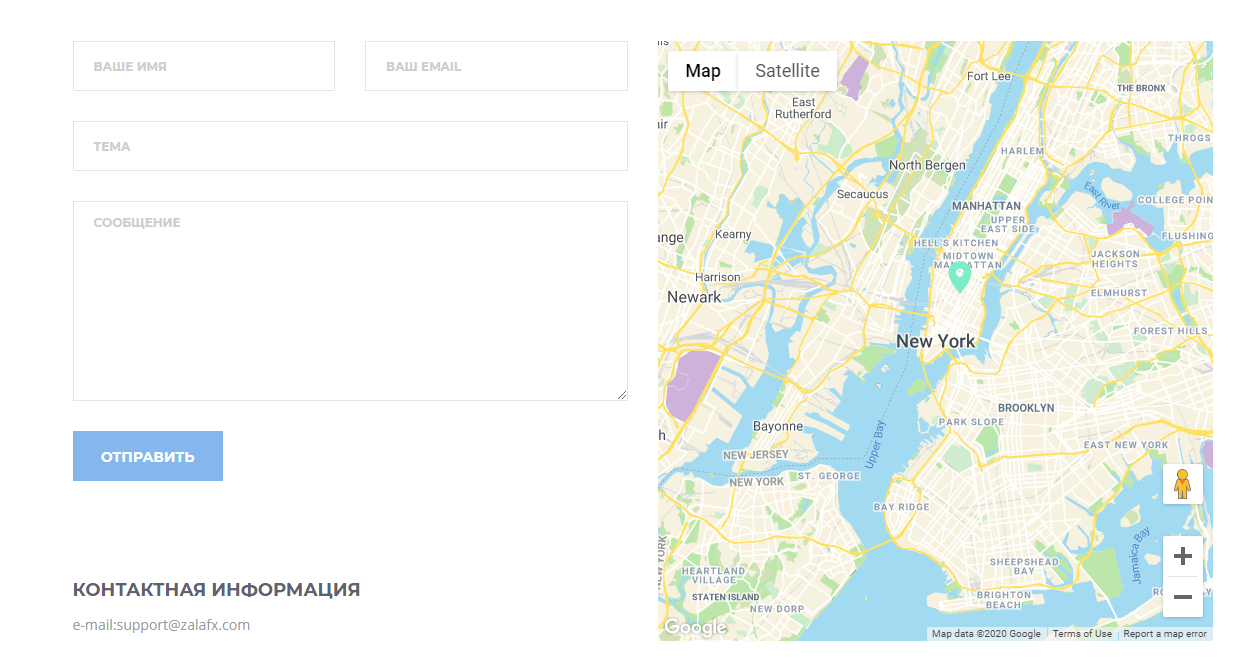Open the Report a map error link
1258x672 pixels.
point(1165,633)
